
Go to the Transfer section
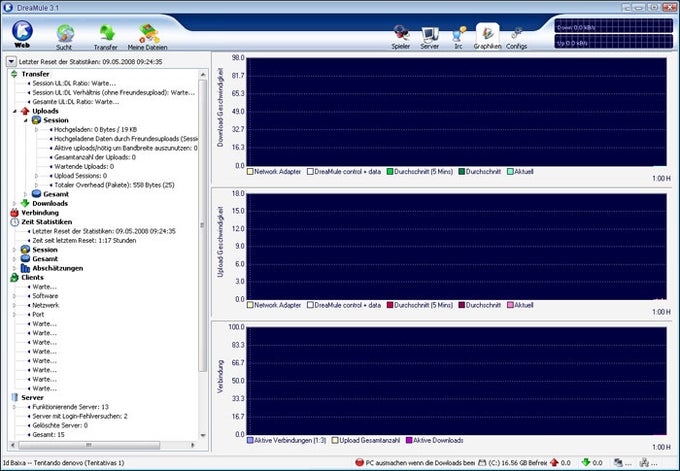coord(106,37)
